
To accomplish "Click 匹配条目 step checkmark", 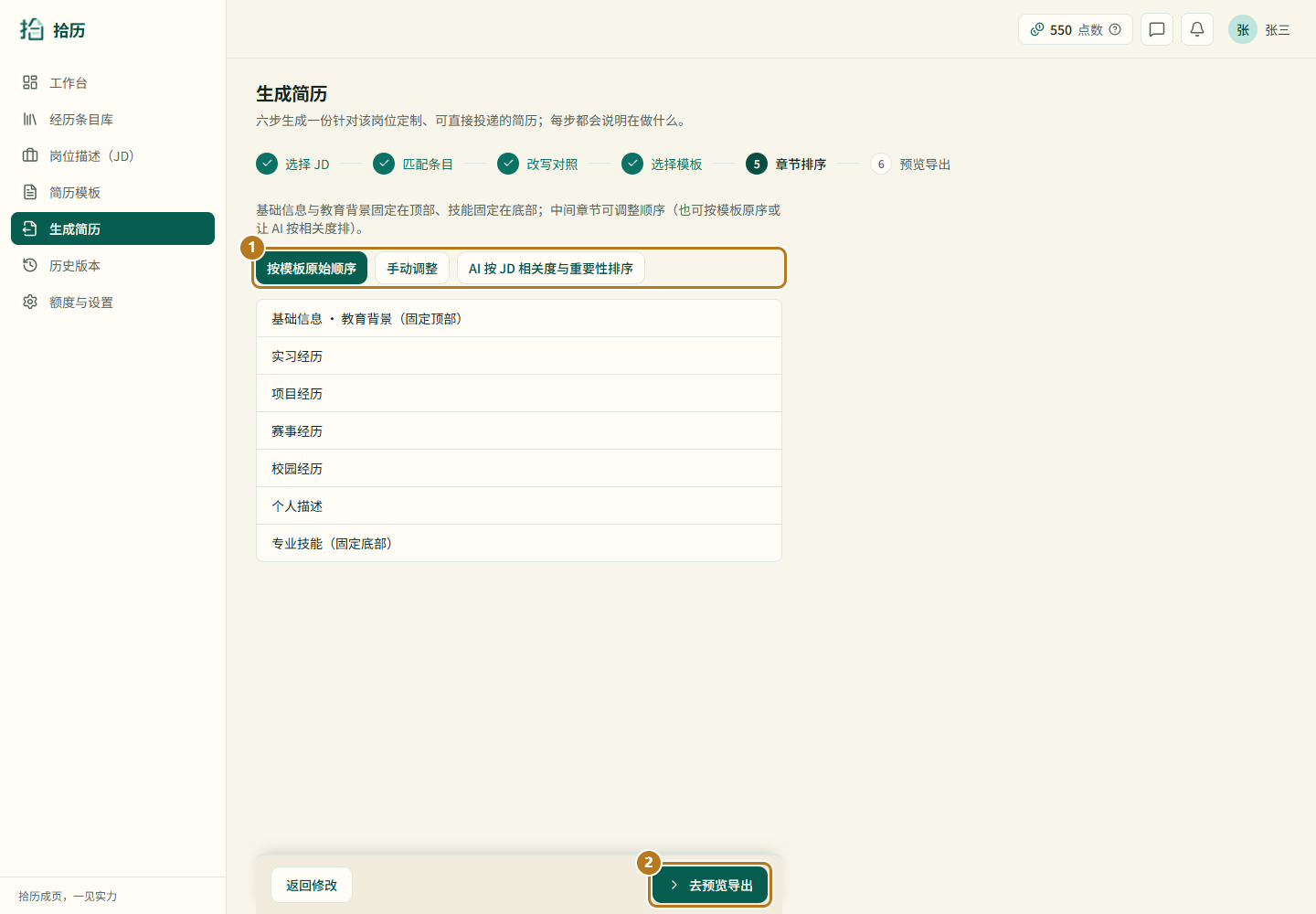I will pyautogui.click(x=384, y=164).
